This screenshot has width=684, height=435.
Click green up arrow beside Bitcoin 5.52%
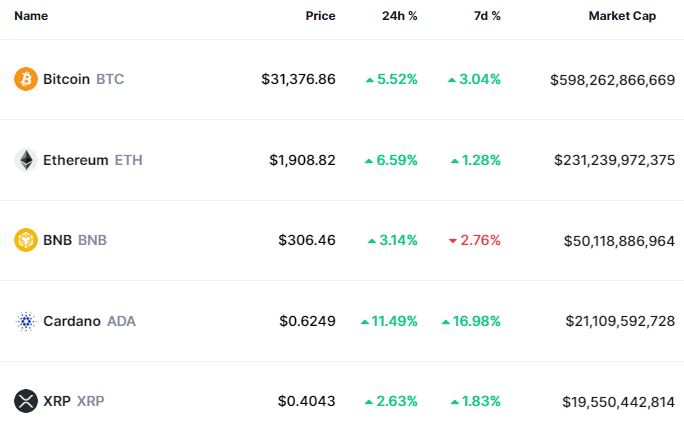click(x=370, y=79)
